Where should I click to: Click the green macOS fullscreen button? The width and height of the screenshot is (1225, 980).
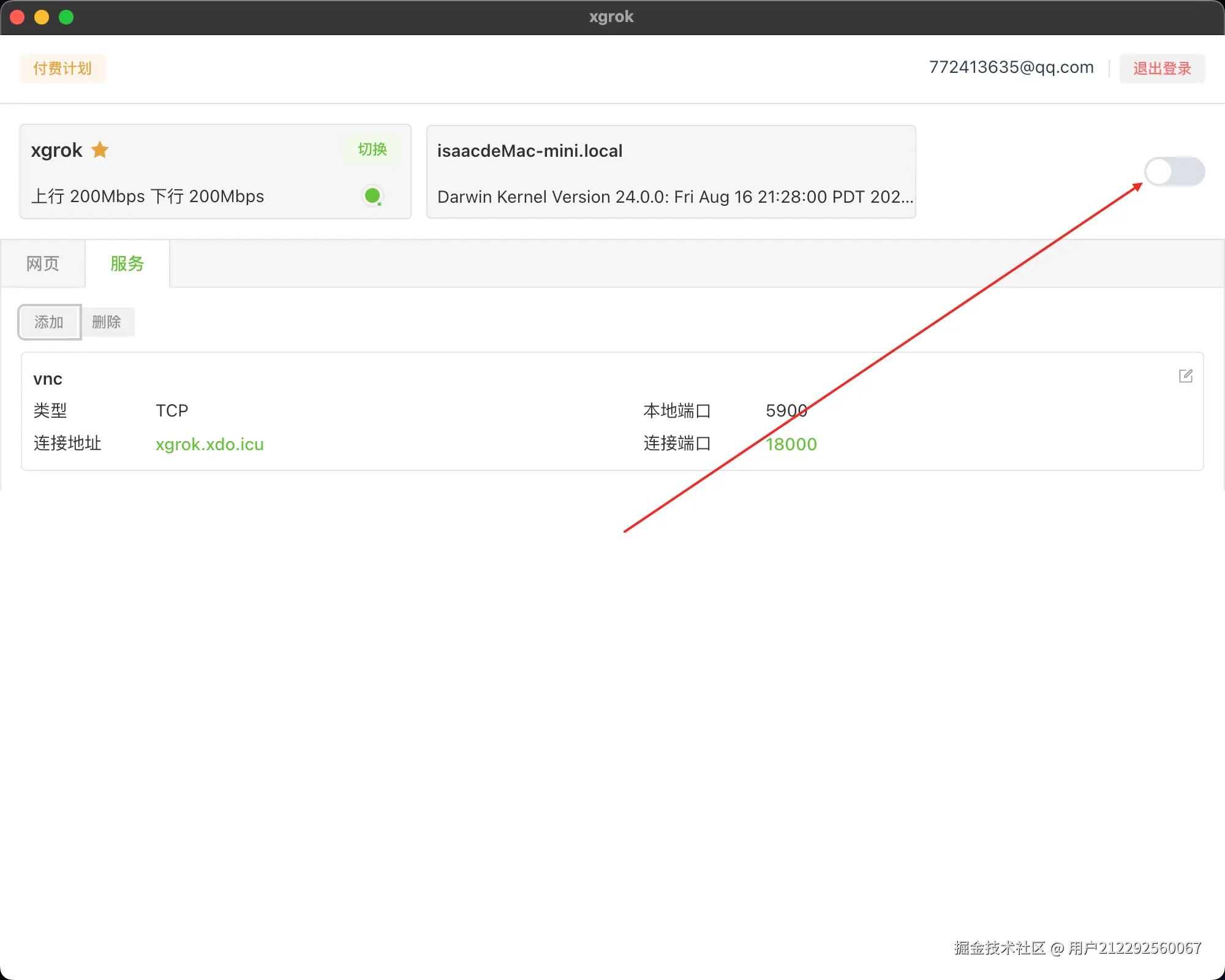[x=66, y=17]
